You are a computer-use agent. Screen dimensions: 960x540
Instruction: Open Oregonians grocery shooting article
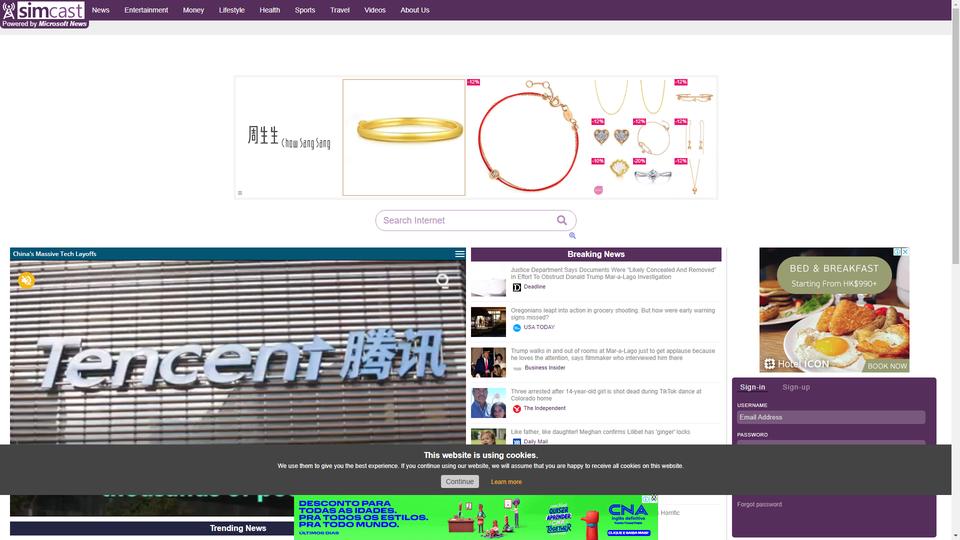613,314
